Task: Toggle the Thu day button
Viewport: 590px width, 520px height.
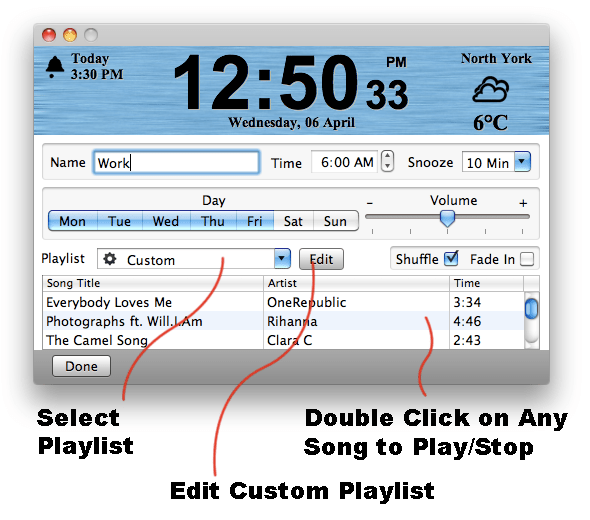Action: tap(213, 221)
